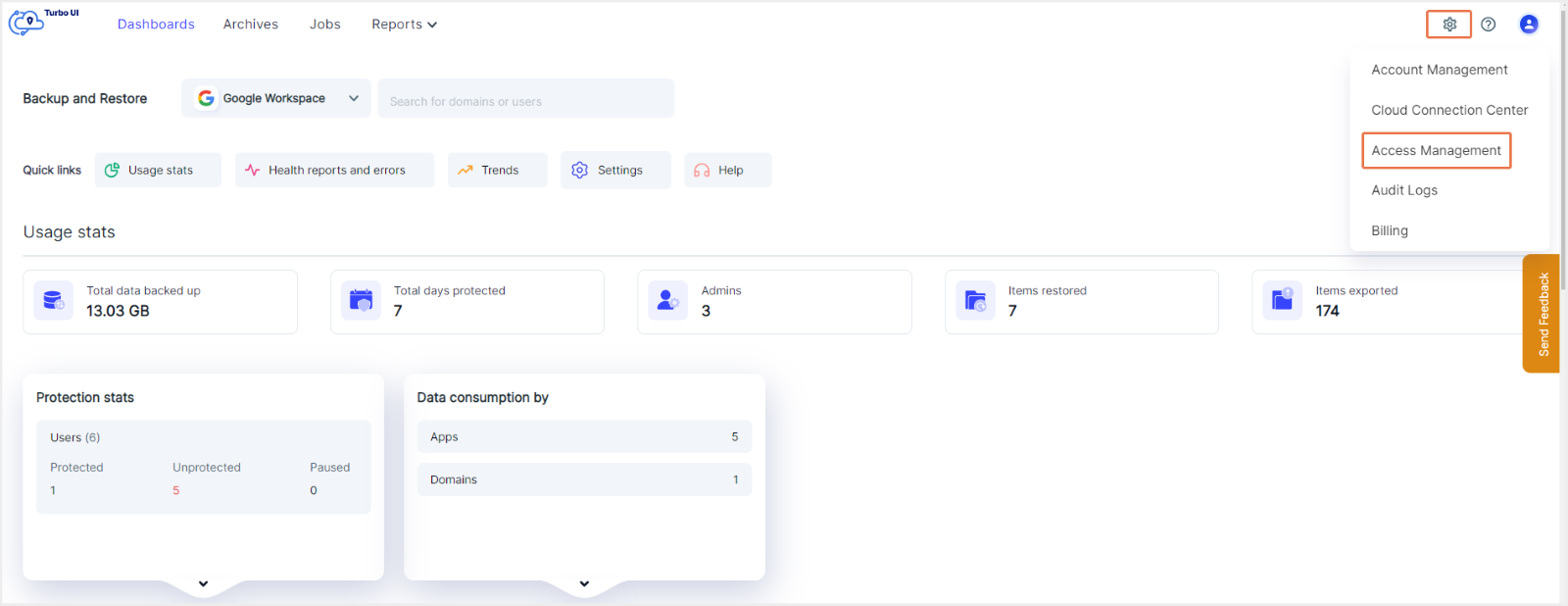1568x606 pixels.
Task: Click the Search for domains or users field
Action: 525,101
